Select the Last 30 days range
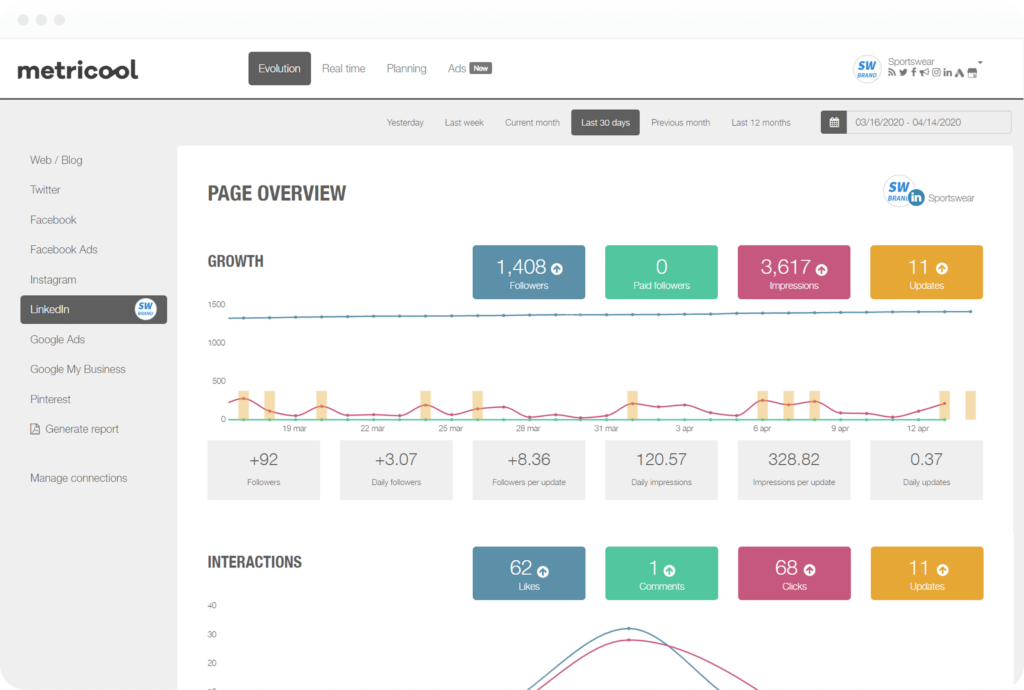Screen dimensions: 1024x690 605,123
